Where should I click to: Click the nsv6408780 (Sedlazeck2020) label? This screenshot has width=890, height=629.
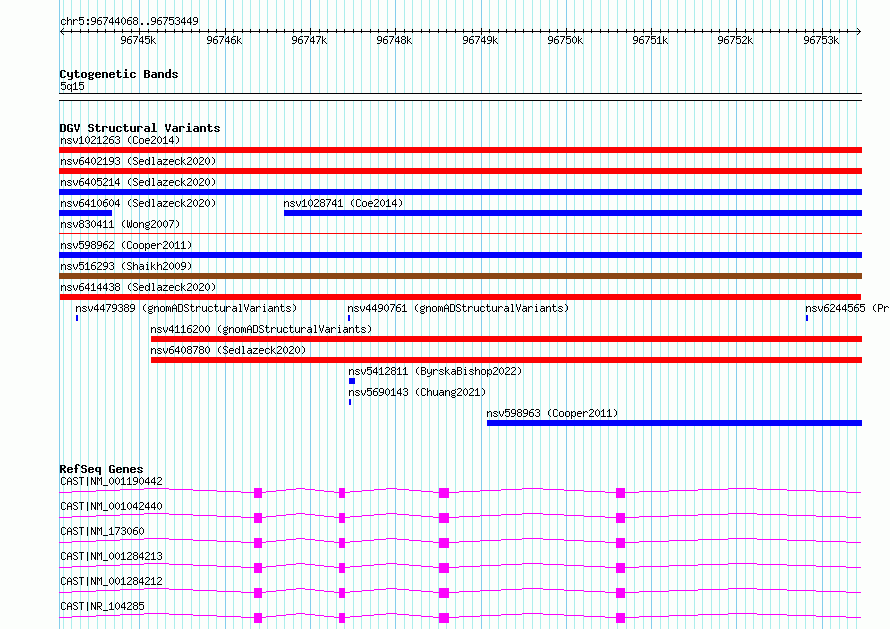click(x=228, y=350)
